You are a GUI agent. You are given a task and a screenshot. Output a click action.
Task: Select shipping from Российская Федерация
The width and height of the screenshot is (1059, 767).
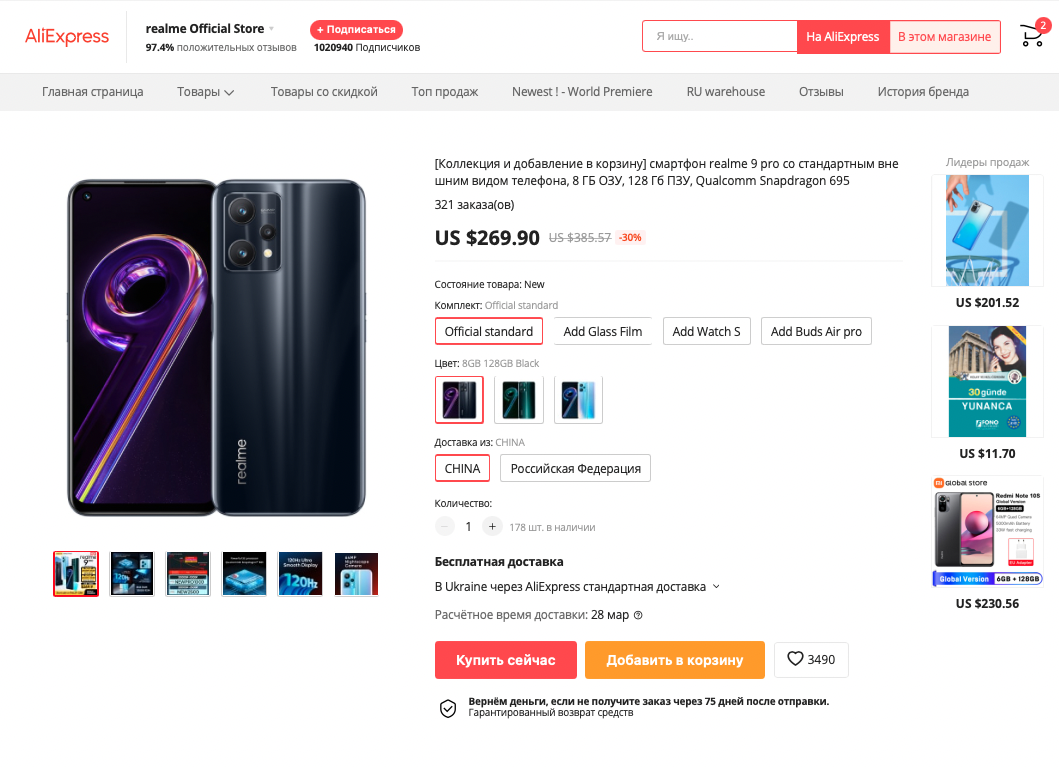[x=576, y=468]
